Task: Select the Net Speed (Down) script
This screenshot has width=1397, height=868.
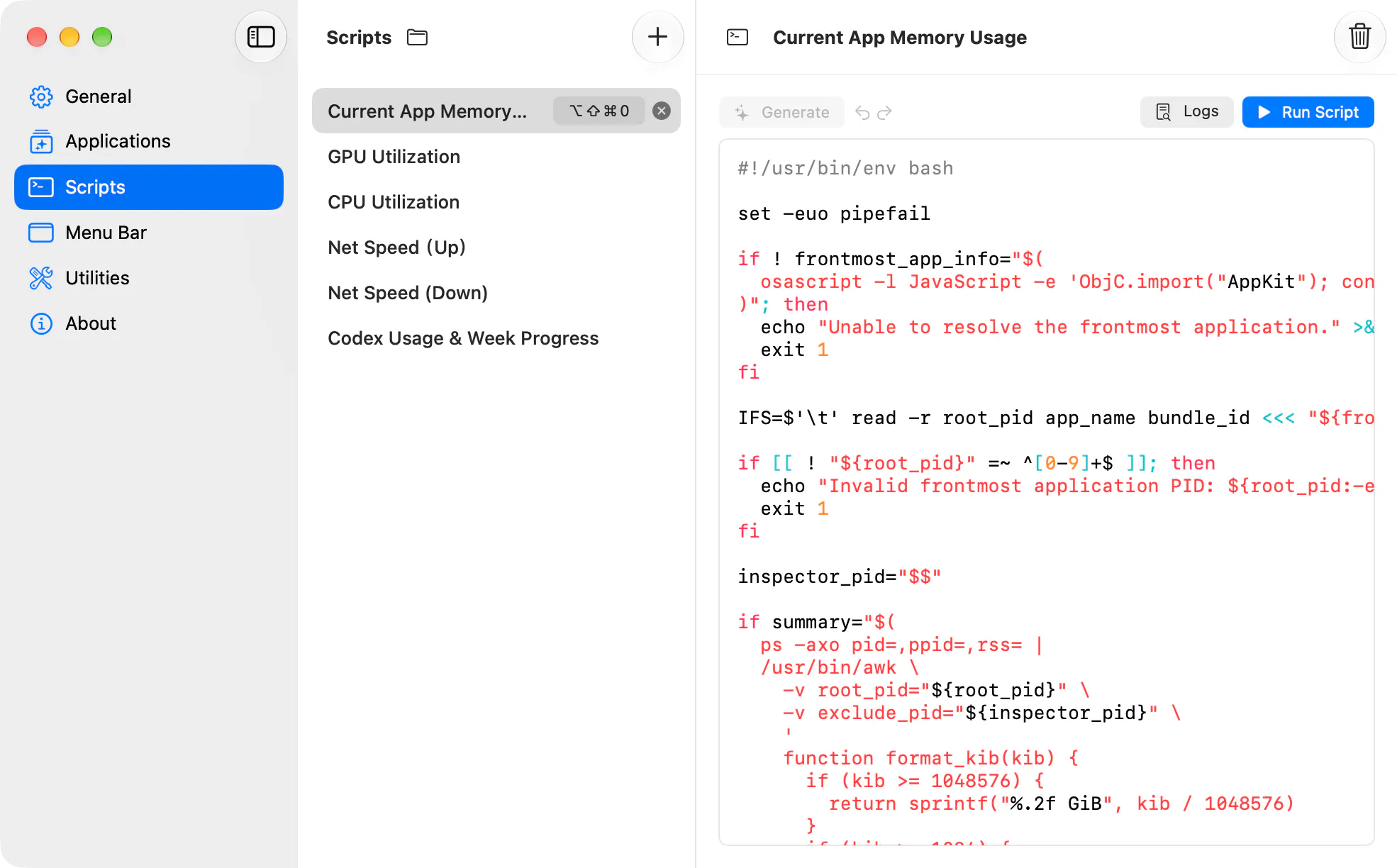Action: click(x=496, y=293)
